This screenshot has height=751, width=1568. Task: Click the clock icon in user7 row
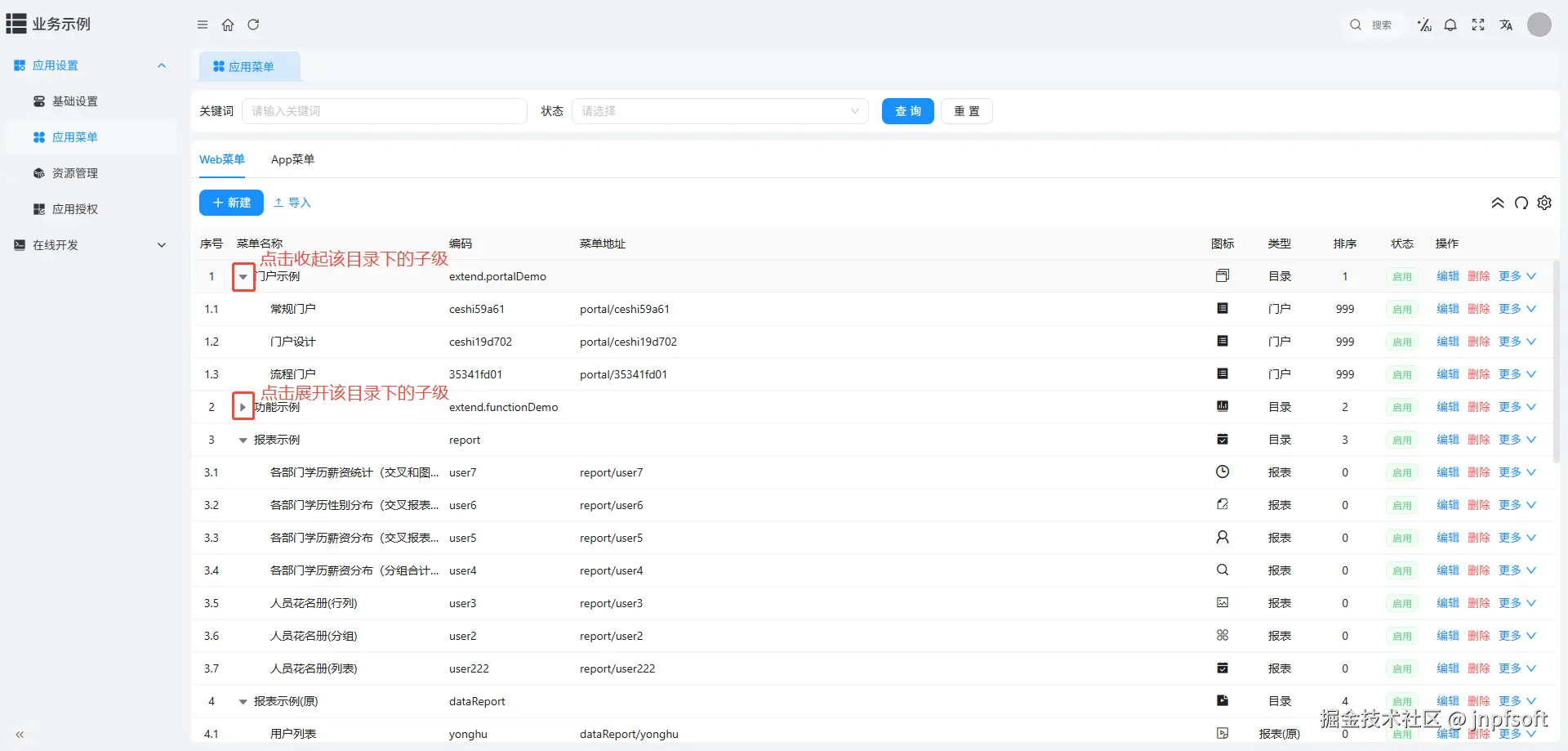pyautogui.click(x=1223, y=472)
